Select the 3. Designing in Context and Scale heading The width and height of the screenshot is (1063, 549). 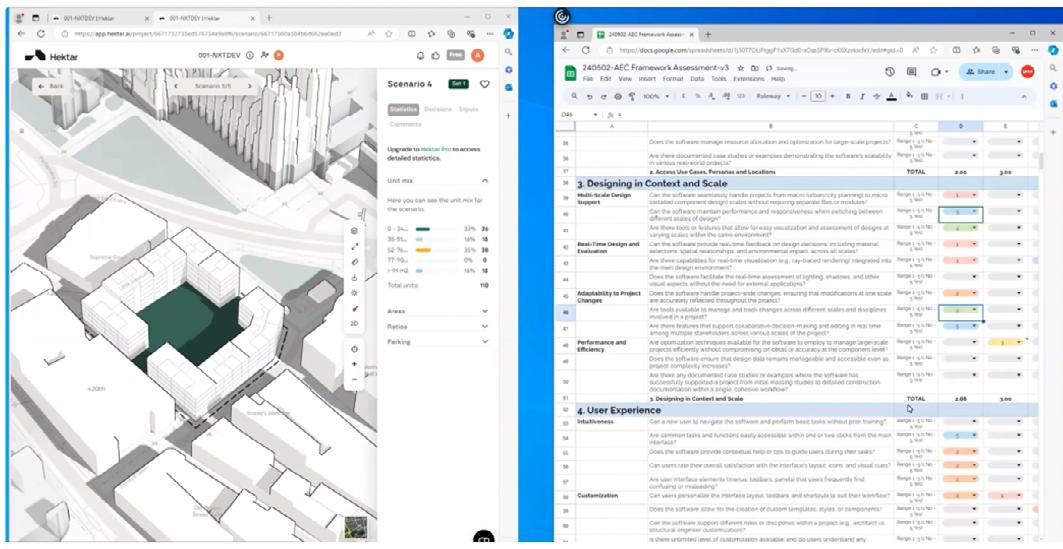click(x=652, y=183)
